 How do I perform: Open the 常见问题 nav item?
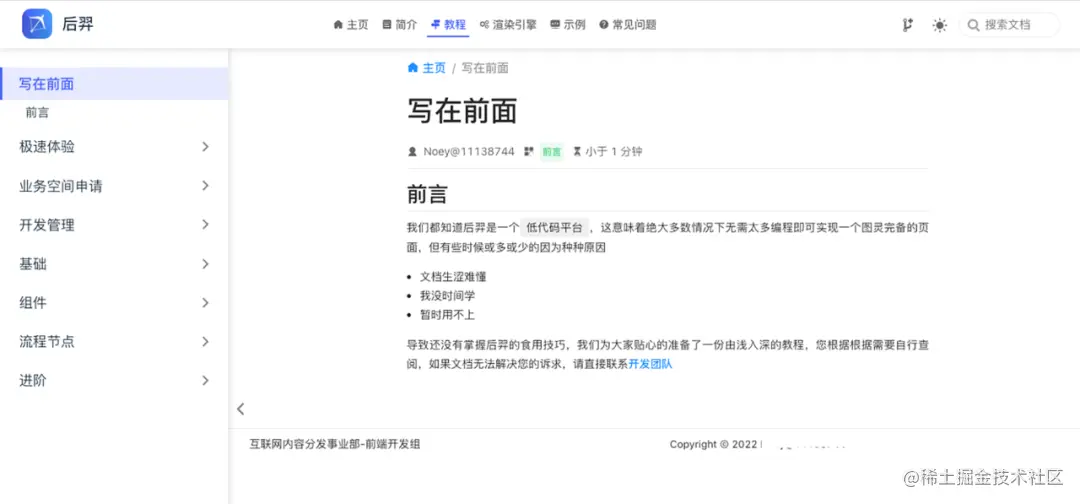(627, 25)
